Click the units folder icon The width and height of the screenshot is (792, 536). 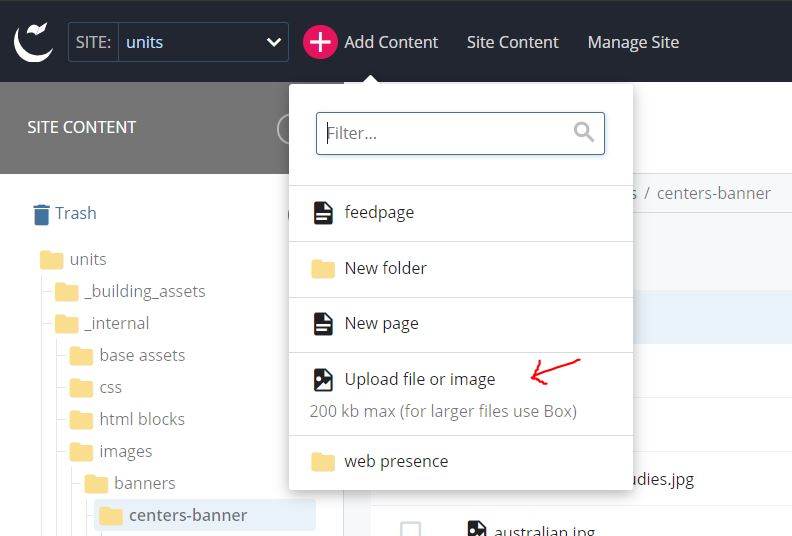(x=52, y=260)
